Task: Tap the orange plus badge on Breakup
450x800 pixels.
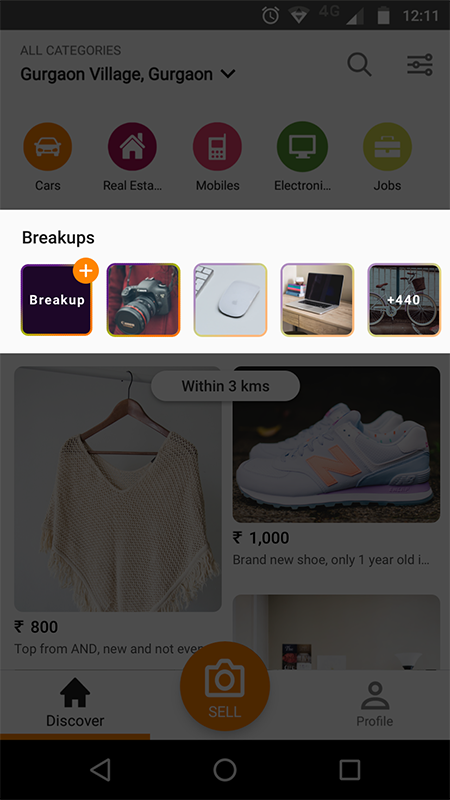Action: coord(86,270)
